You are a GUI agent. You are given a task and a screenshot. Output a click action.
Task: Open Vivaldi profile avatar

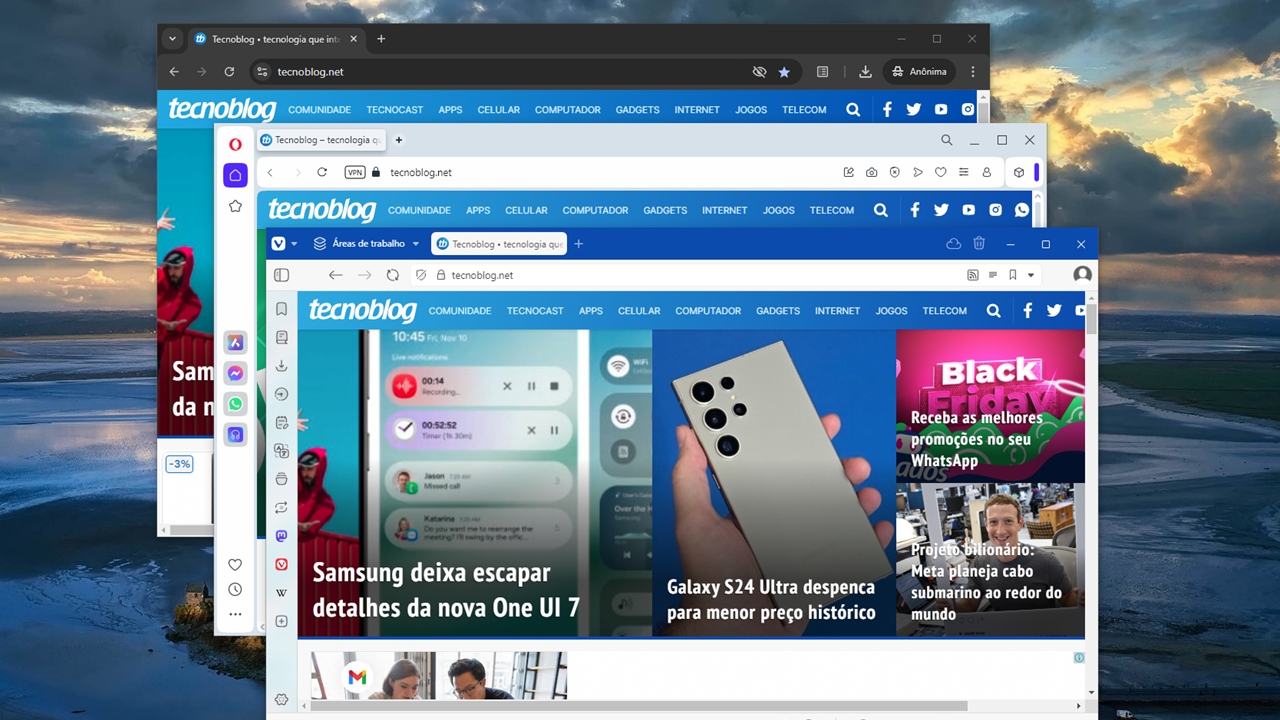pos(1082,274)
